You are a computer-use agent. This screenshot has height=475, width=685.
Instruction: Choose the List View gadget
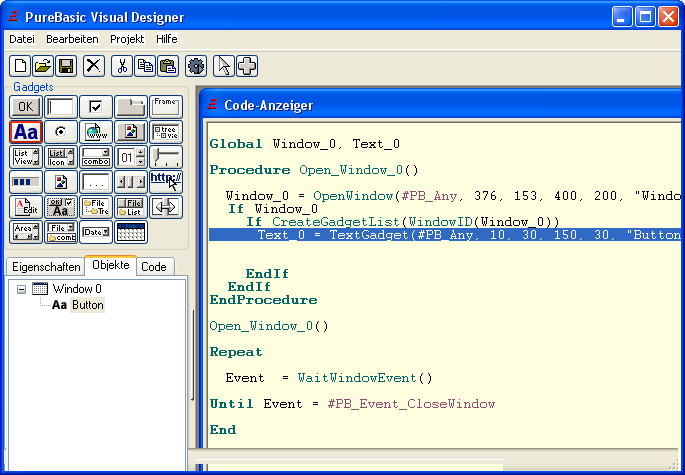coord(26,157)
